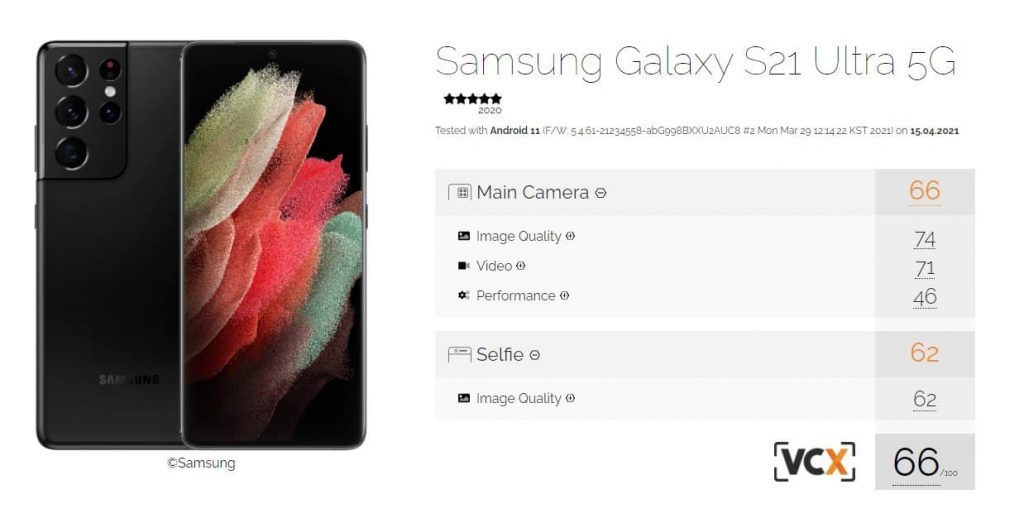The image size is (1024, 523).
Task: Open info icon next to Video
Action: tap(520, 266)
